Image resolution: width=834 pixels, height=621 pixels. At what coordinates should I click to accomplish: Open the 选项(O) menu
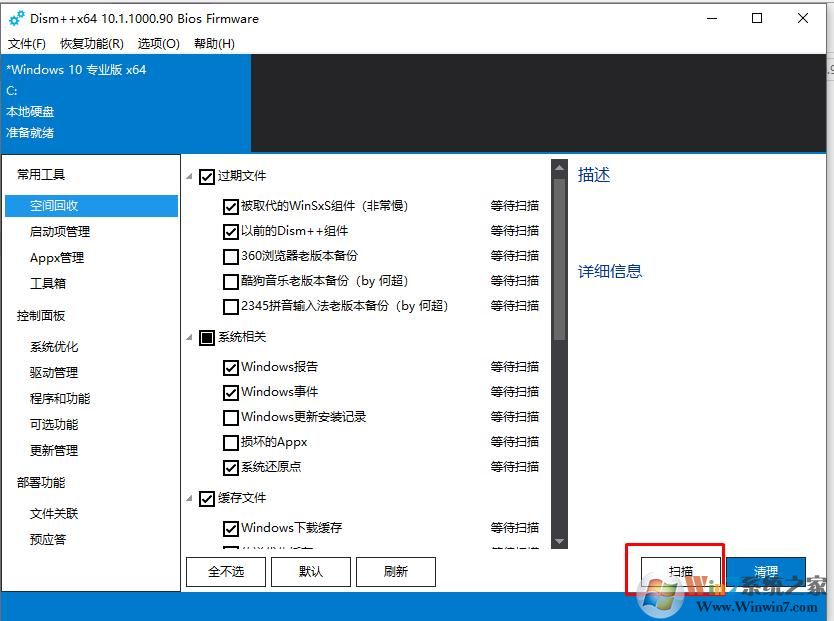pyautogui.click(x=157, y=44)
